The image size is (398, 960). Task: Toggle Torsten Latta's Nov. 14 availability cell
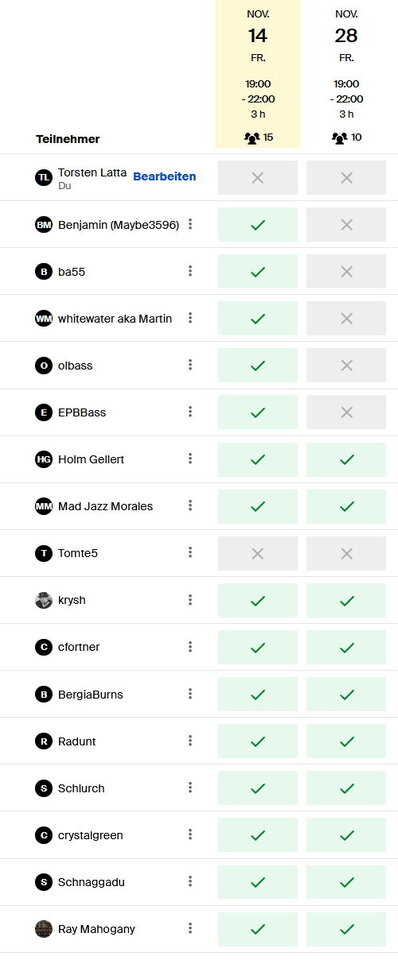(258, 178)
